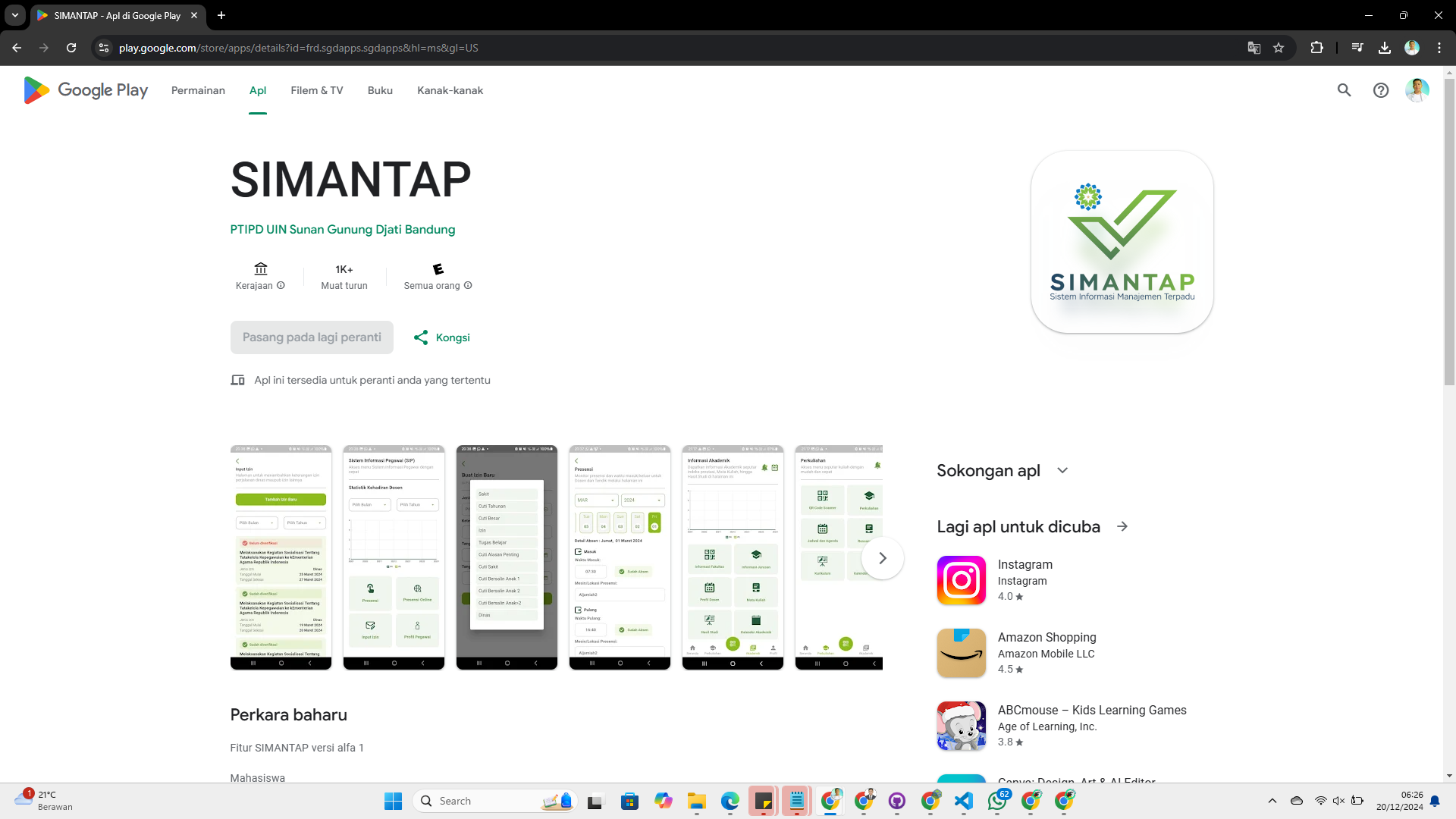Click the weather widget 21°C Berawan
Screen dimensions: 1456x819
44,801
